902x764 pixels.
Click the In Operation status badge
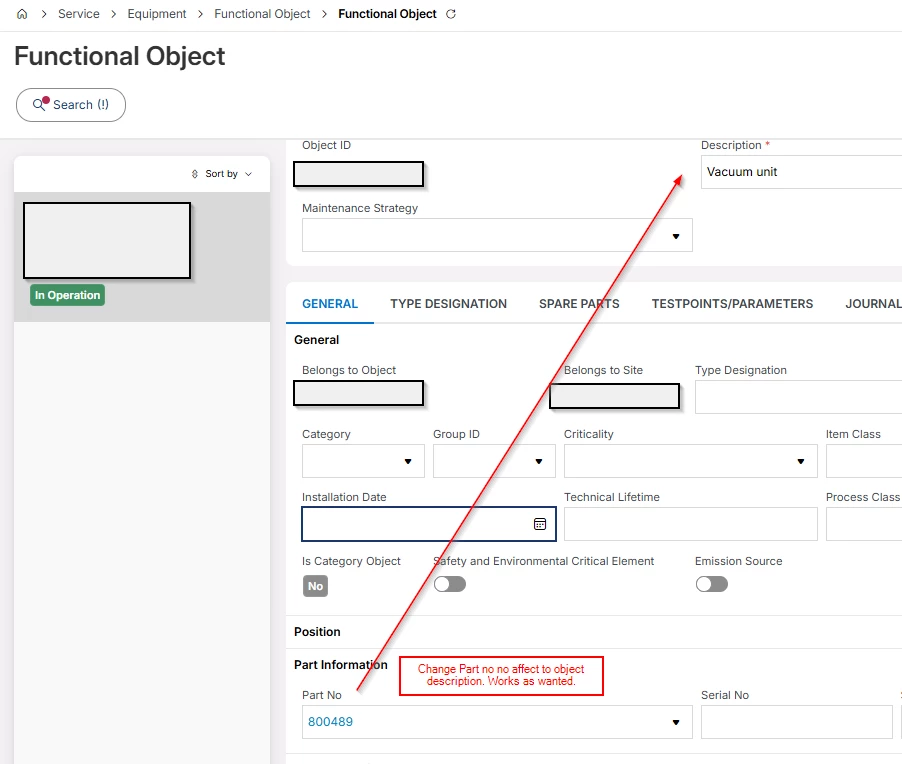[x=67, y=295]
